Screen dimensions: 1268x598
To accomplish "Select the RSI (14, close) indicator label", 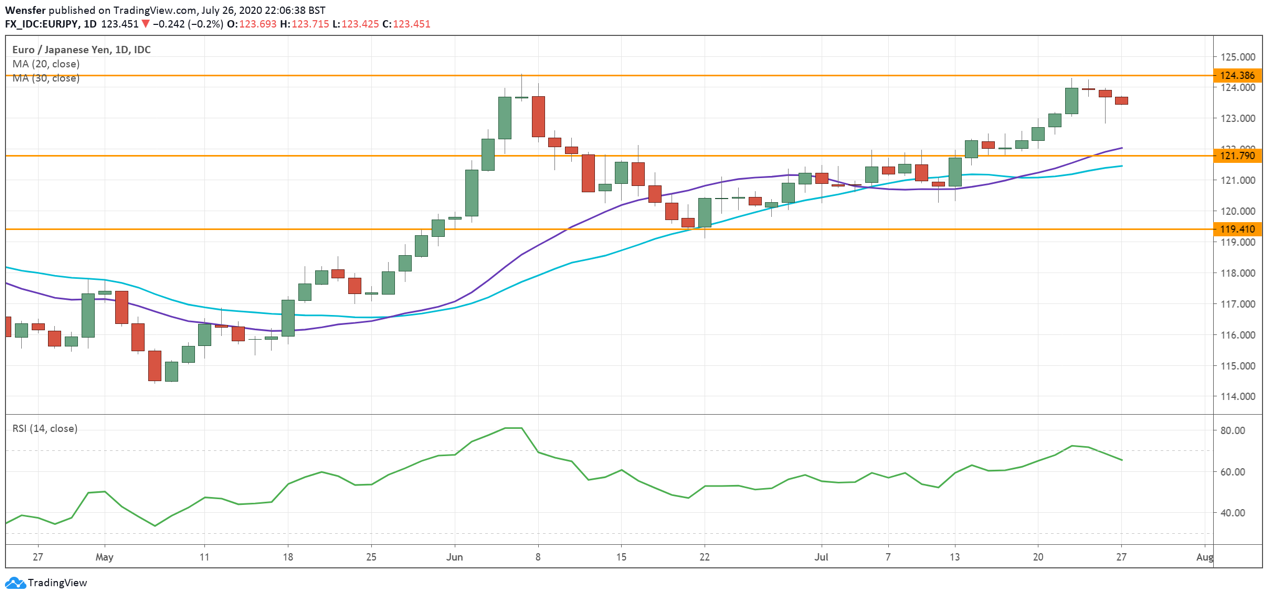I will (x=45, y=429).
